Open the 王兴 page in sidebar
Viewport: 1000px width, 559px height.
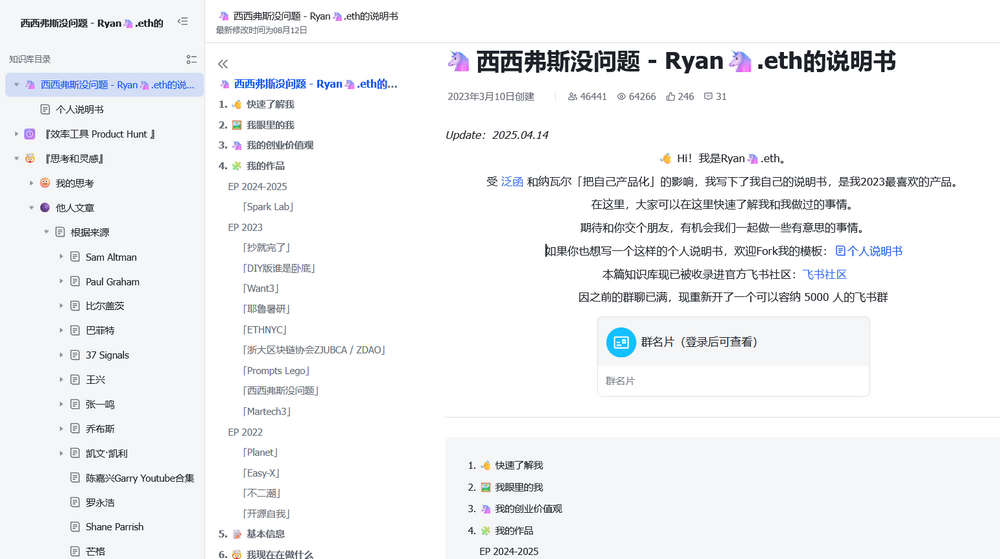click(x=95, y=379)
